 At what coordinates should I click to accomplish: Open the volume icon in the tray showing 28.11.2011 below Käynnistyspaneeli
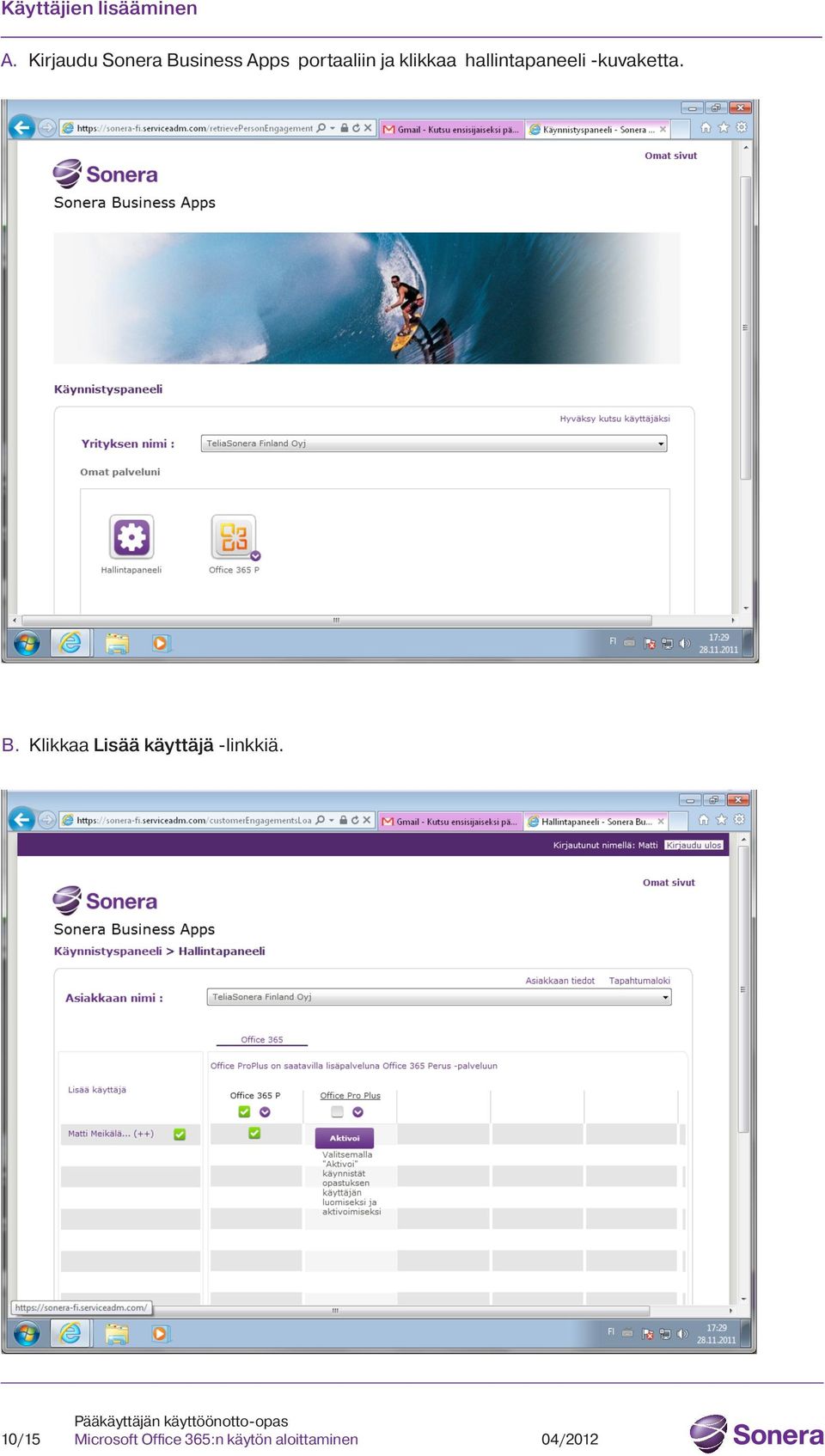[x=685, y=643]
